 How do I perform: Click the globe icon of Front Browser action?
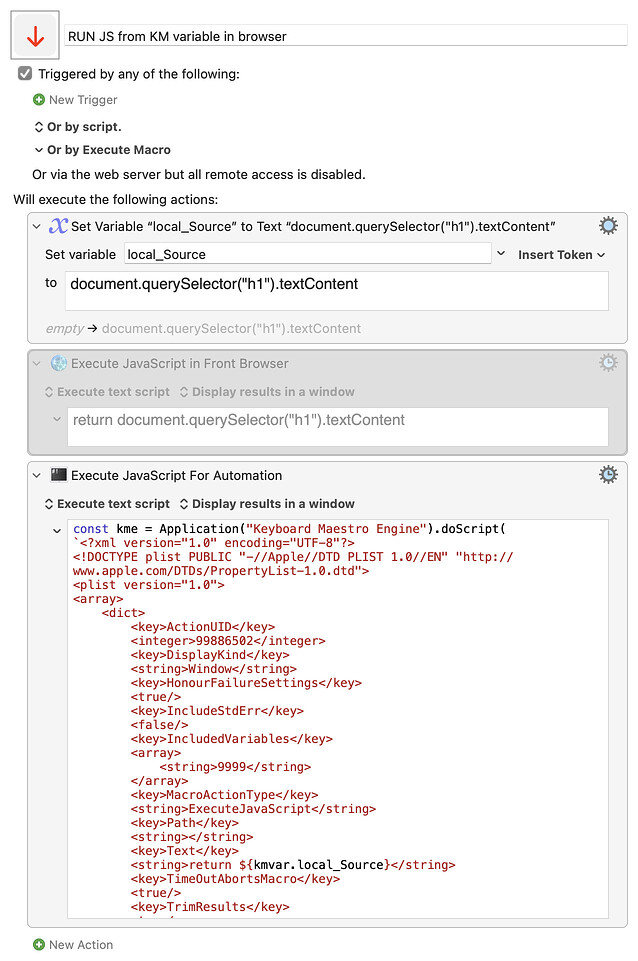click(59, 363)
